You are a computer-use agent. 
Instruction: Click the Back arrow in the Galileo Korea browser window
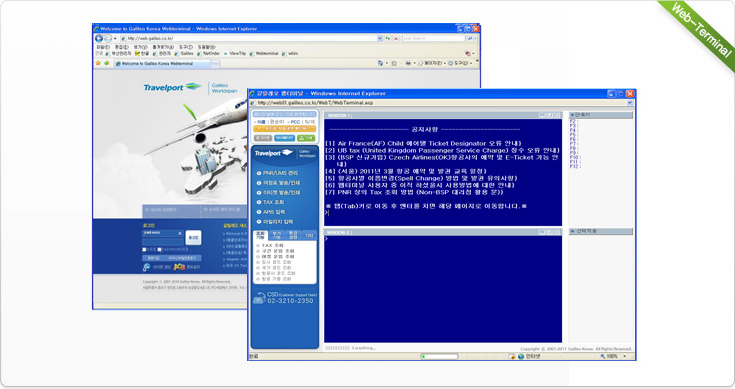coord(99,38)
